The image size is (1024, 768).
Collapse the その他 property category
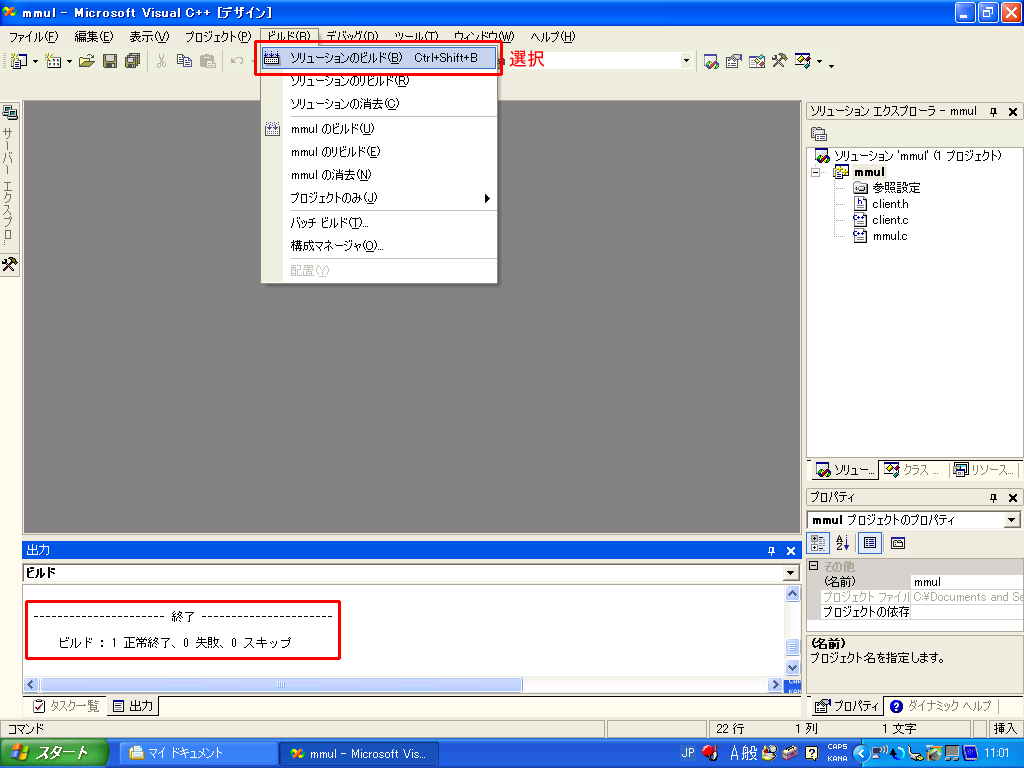pyautogui.click(x=814, y=566)
